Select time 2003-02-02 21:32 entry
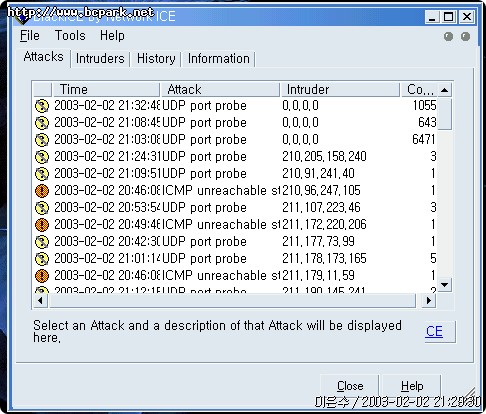 click(x=107, y=106)
